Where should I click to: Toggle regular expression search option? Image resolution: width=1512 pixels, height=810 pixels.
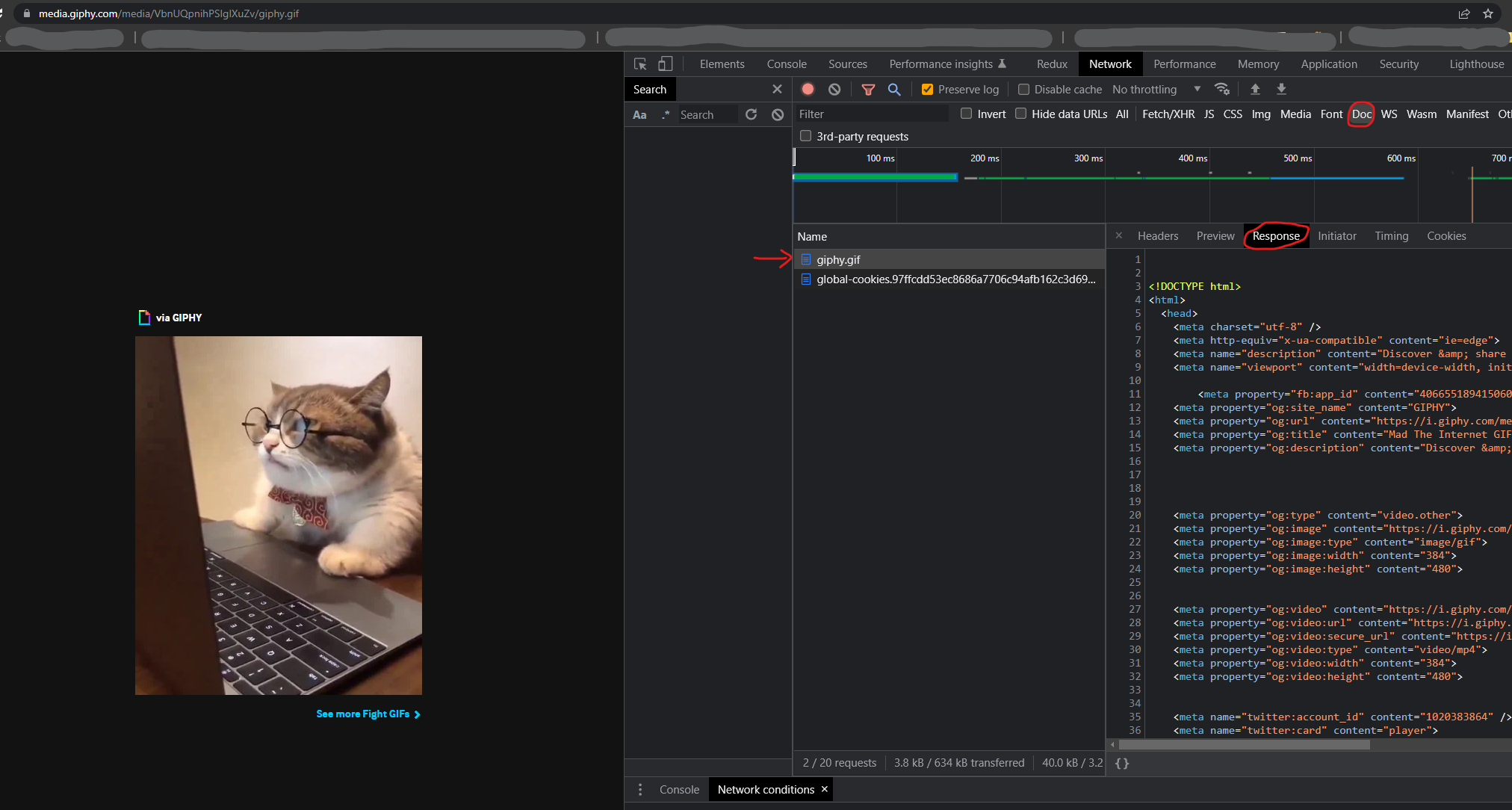click(x=665, y=114)
